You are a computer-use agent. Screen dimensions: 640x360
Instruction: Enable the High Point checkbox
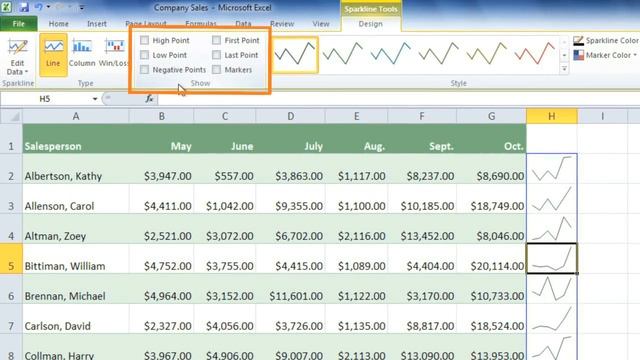(x=144, y=40)
